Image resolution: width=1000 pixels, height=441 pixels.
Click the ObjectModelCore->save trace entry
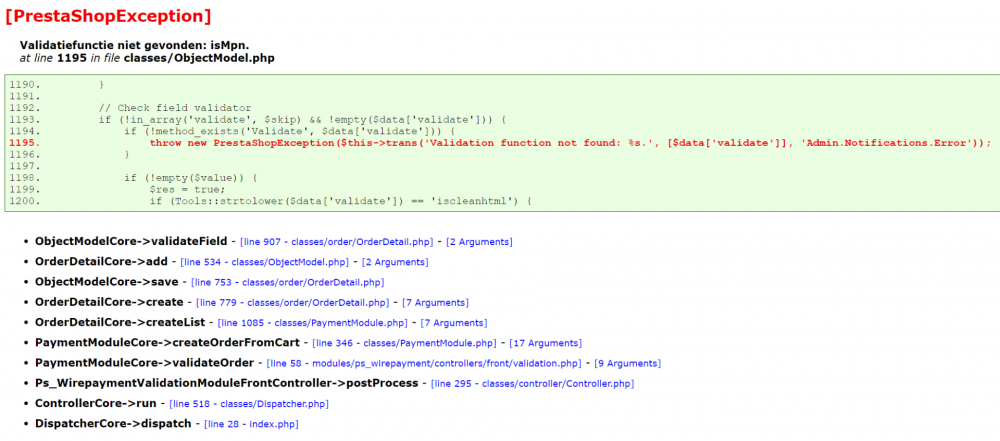coord(107,282)
